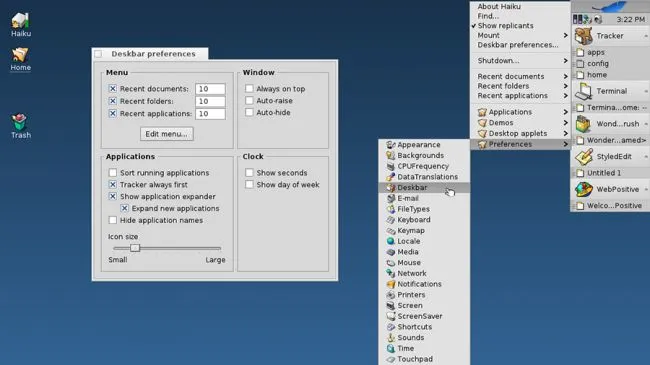This screenshot has height=365, width=650.
Task: Adjust the Icon size slider thumb
Action: click(x=135, y=248)
